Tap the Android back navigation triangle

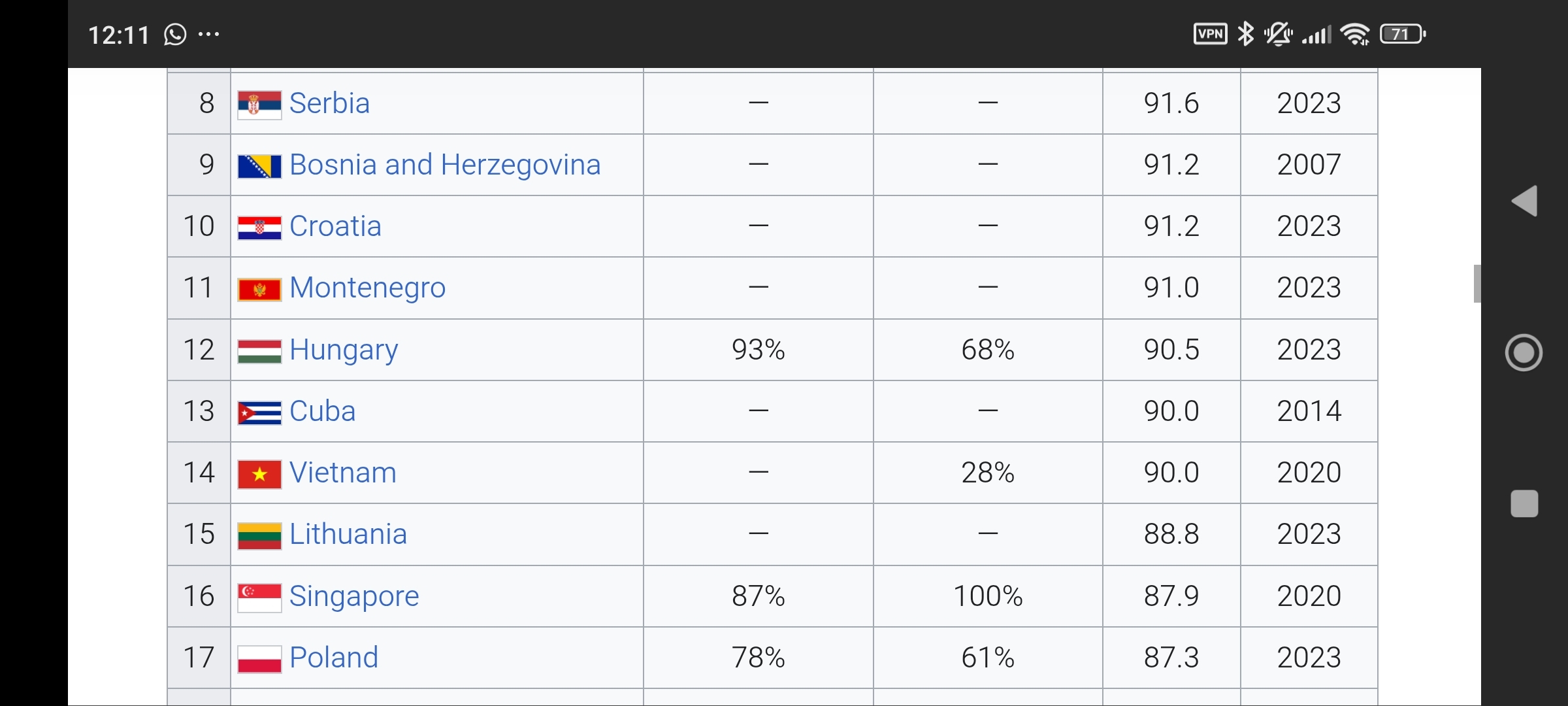(1525, 201)
